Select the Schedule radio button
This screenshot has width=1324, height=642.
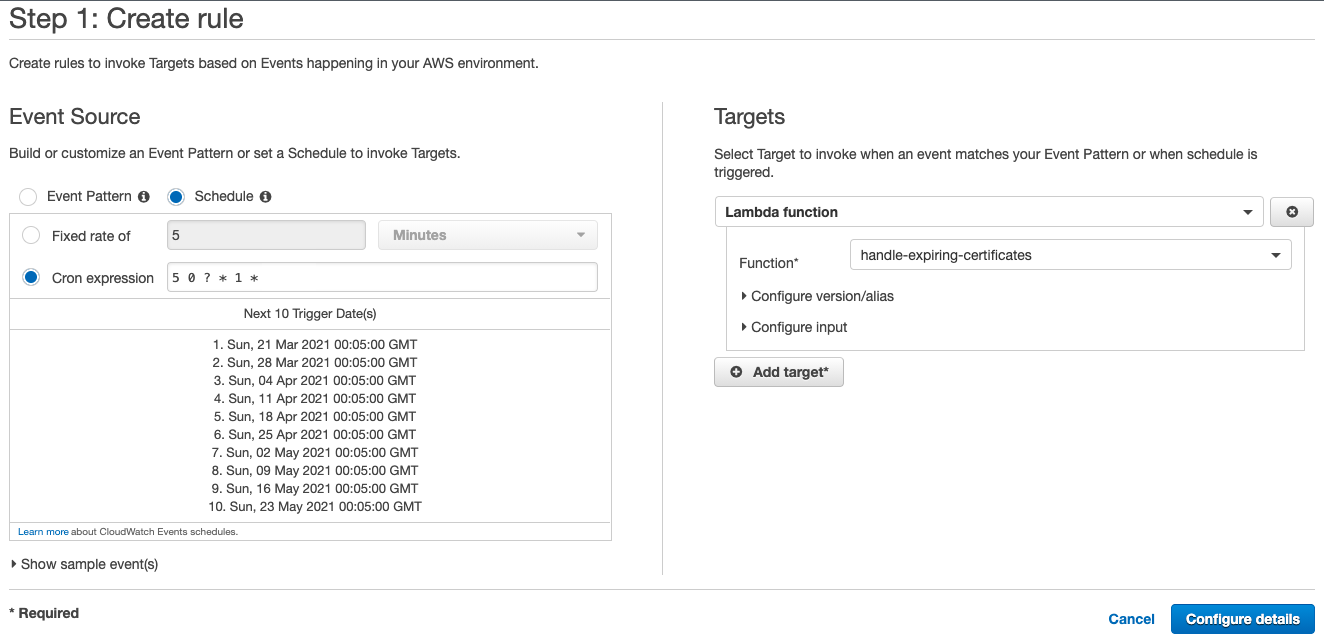click(177, 196)
